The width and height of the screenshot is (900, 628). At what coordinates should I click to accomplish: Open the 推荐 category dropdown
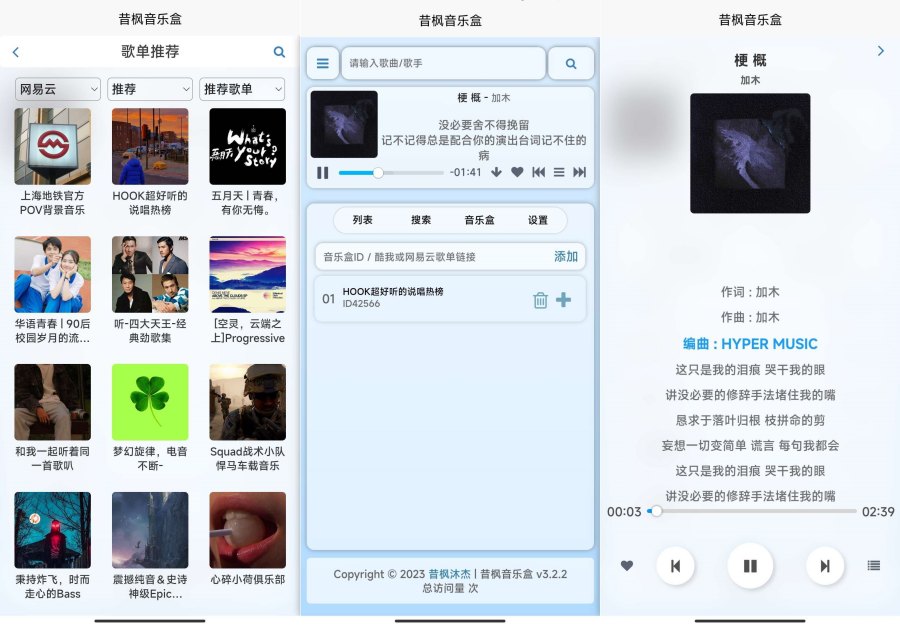point(149,89)
